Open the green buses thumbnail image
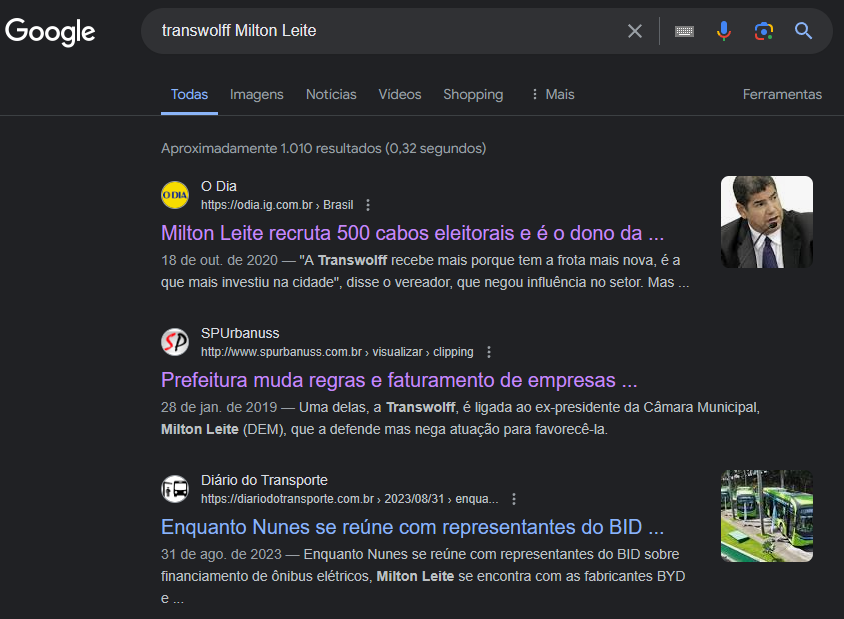This screenshot has height=619, width=844. 767,516
